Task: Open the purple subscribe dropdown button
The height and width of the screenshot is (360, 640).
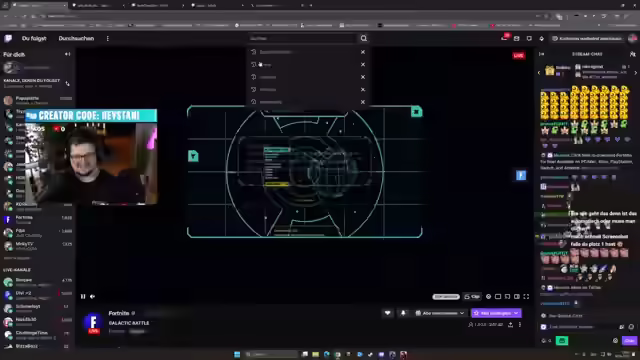Action: [496, 313]
